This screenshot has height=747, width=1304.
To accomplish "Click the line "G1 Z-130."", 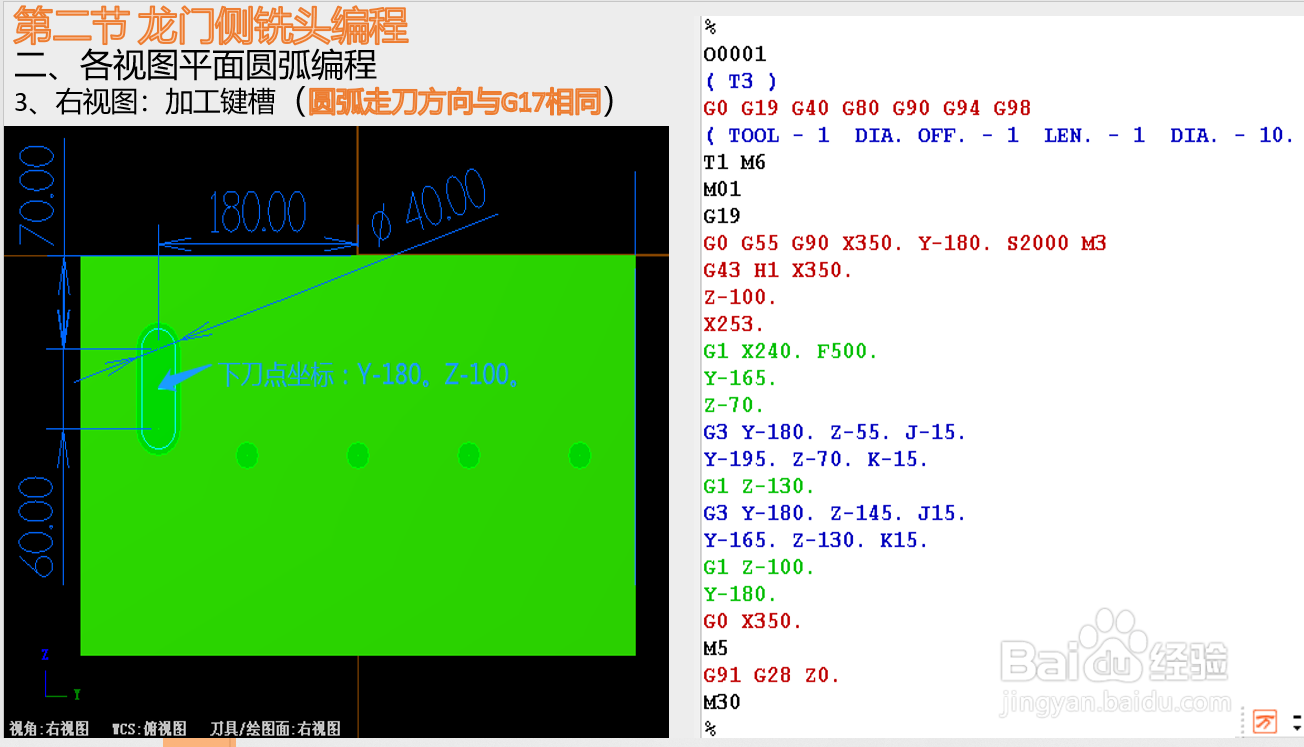I will (759, 486).
